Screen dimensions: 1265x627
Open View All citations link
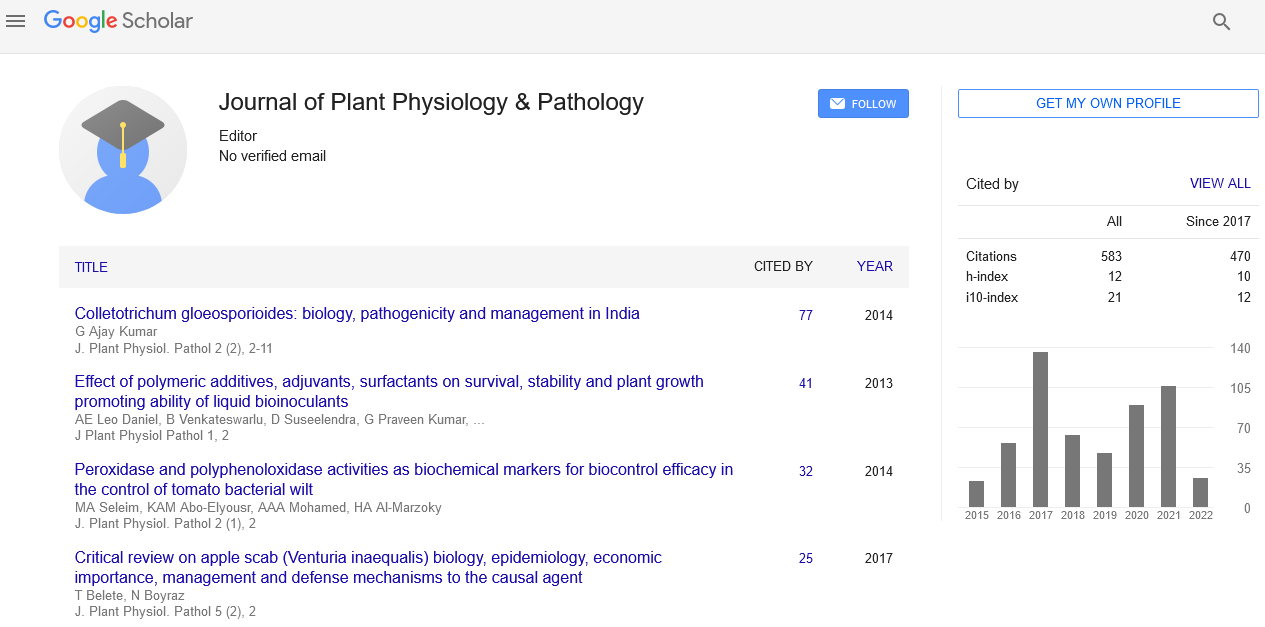pyautogui.click(x=1220, y=184)
